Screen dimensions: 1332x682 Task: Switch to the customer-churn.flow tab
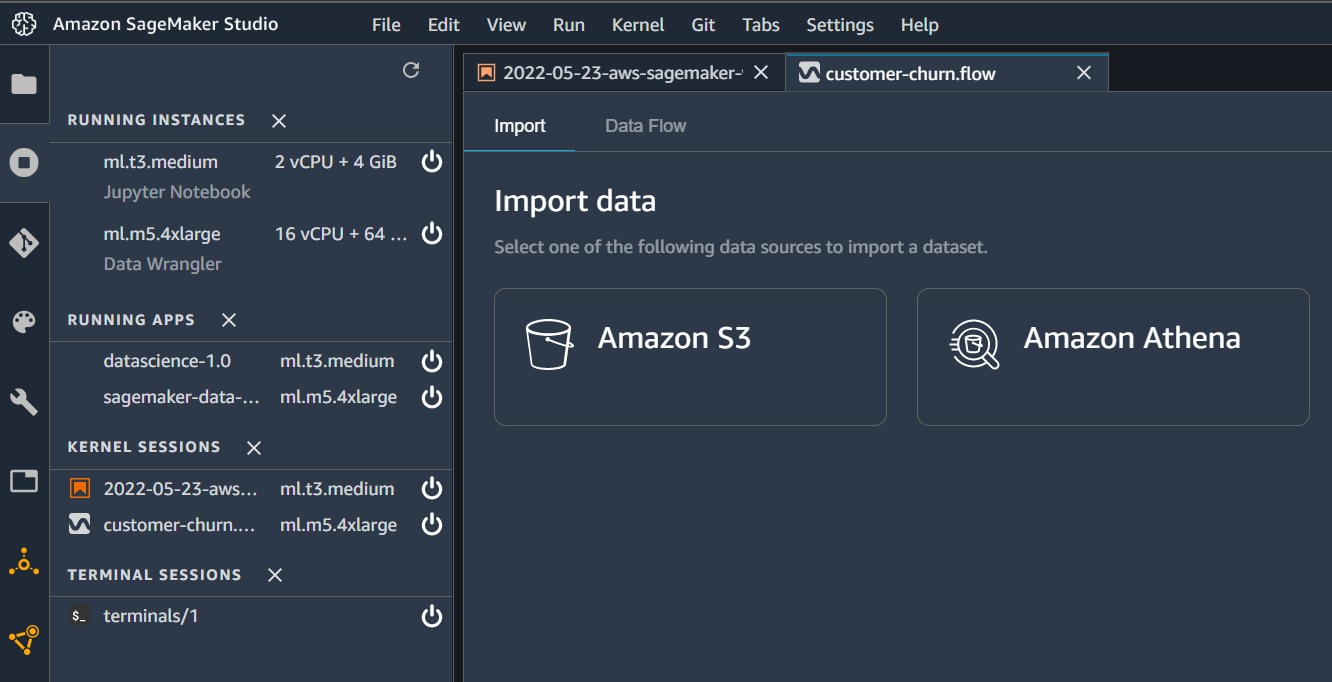coord(947,73)
